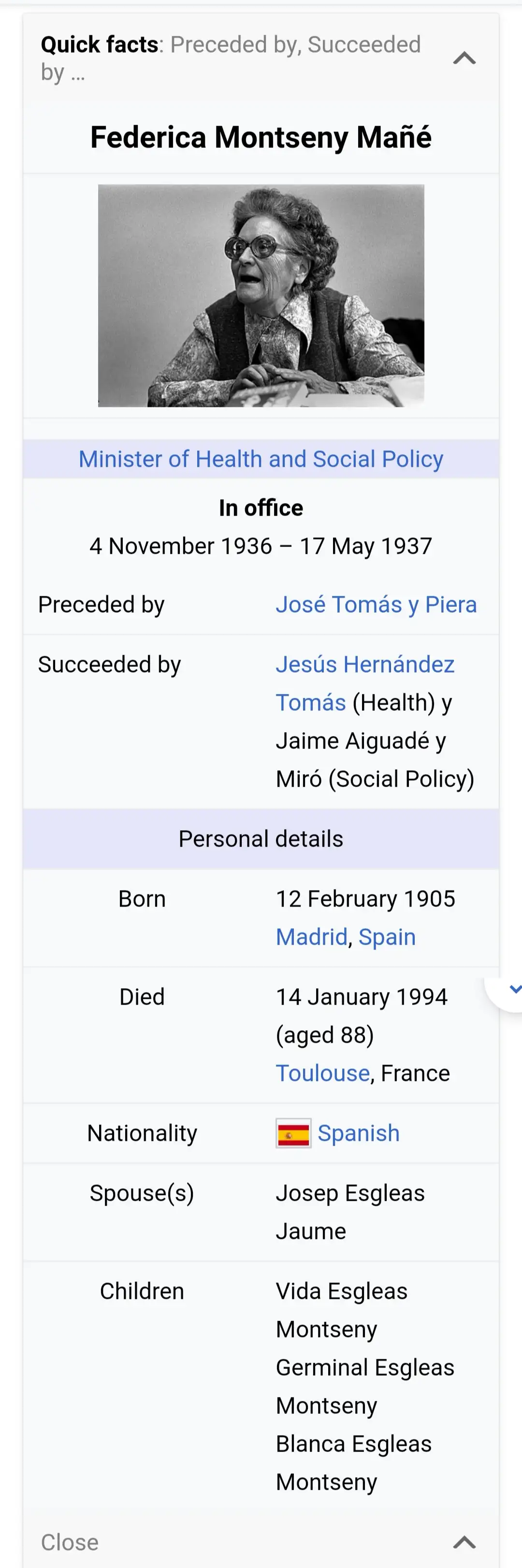Open the Spain link in birthplace
Viewport: 522px width, 1568px height.
tap(387, 937)
